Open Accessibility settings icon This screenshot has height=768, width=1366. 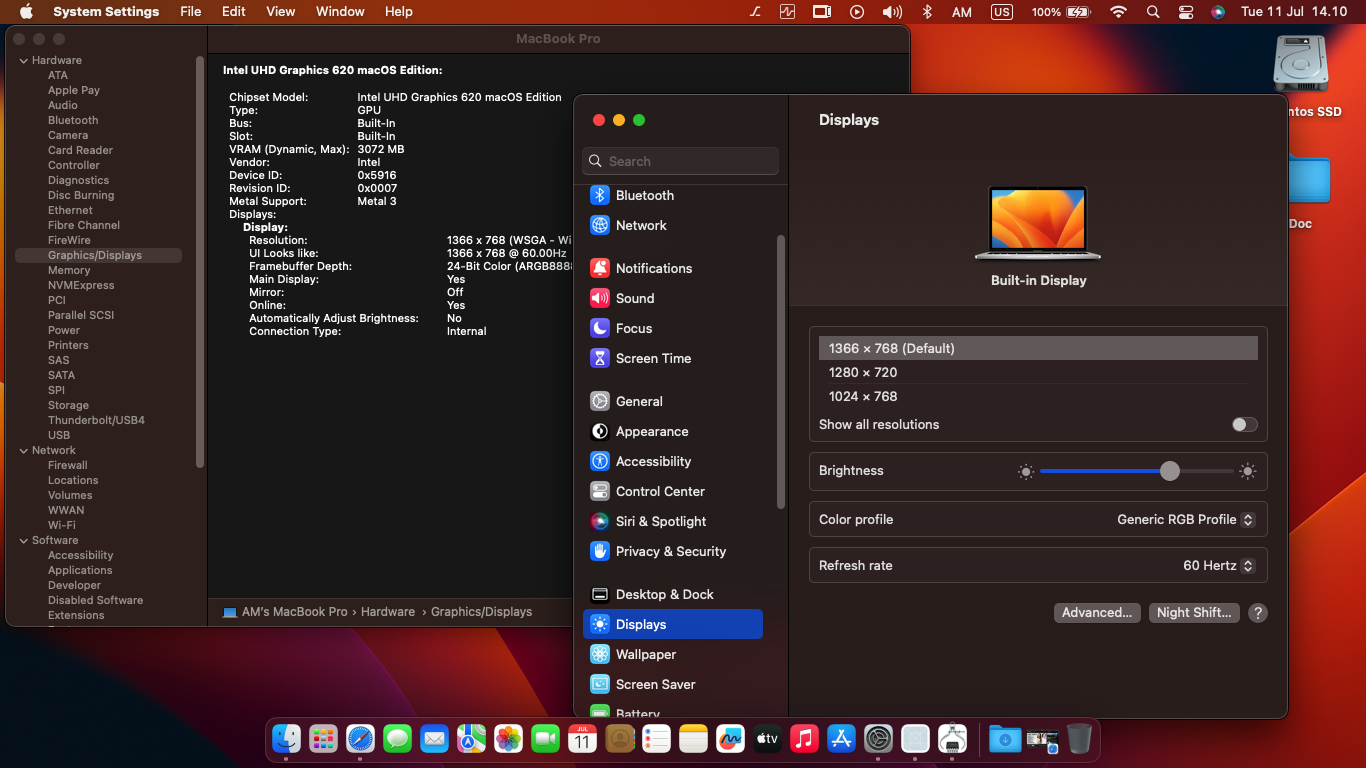[600, 461]
